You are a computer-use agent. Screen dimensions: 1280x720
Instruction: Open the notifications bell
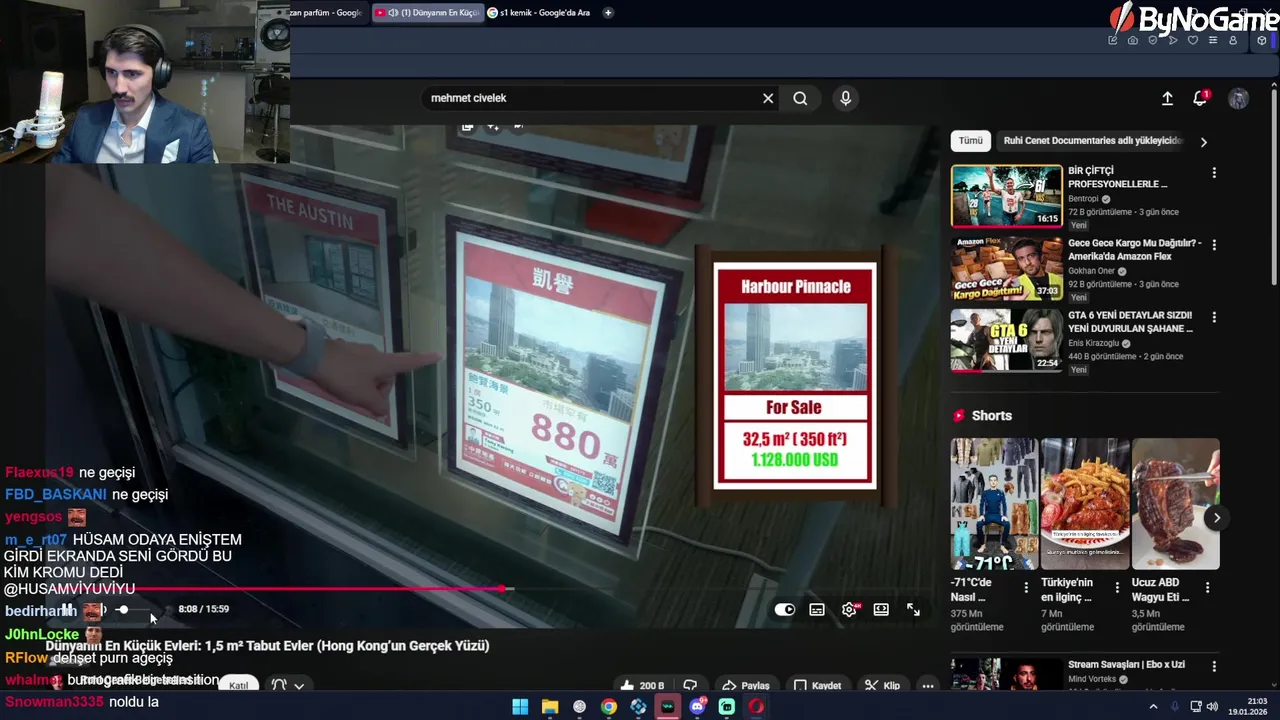(x=1200, y=98)
